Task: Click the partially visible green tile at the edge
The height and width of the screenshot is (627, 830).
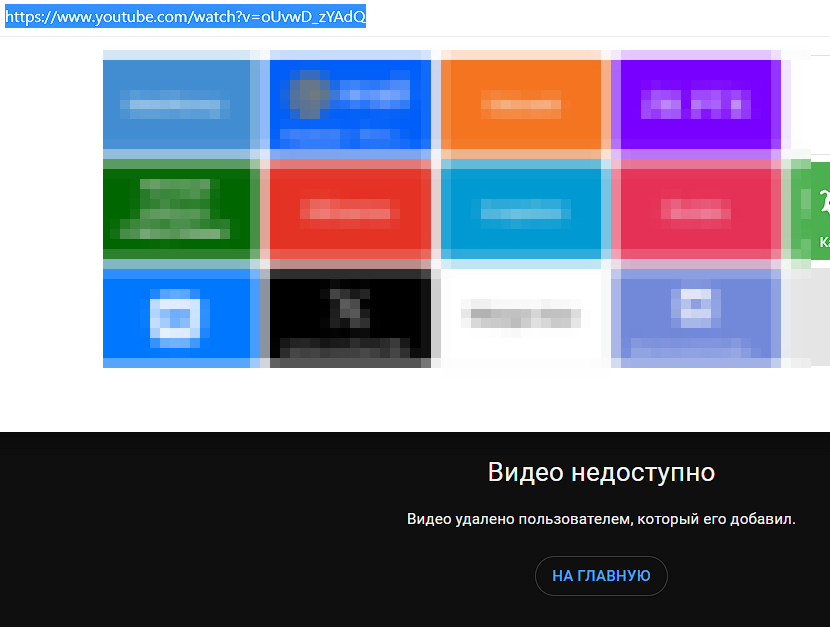Action: coord(812,212)
